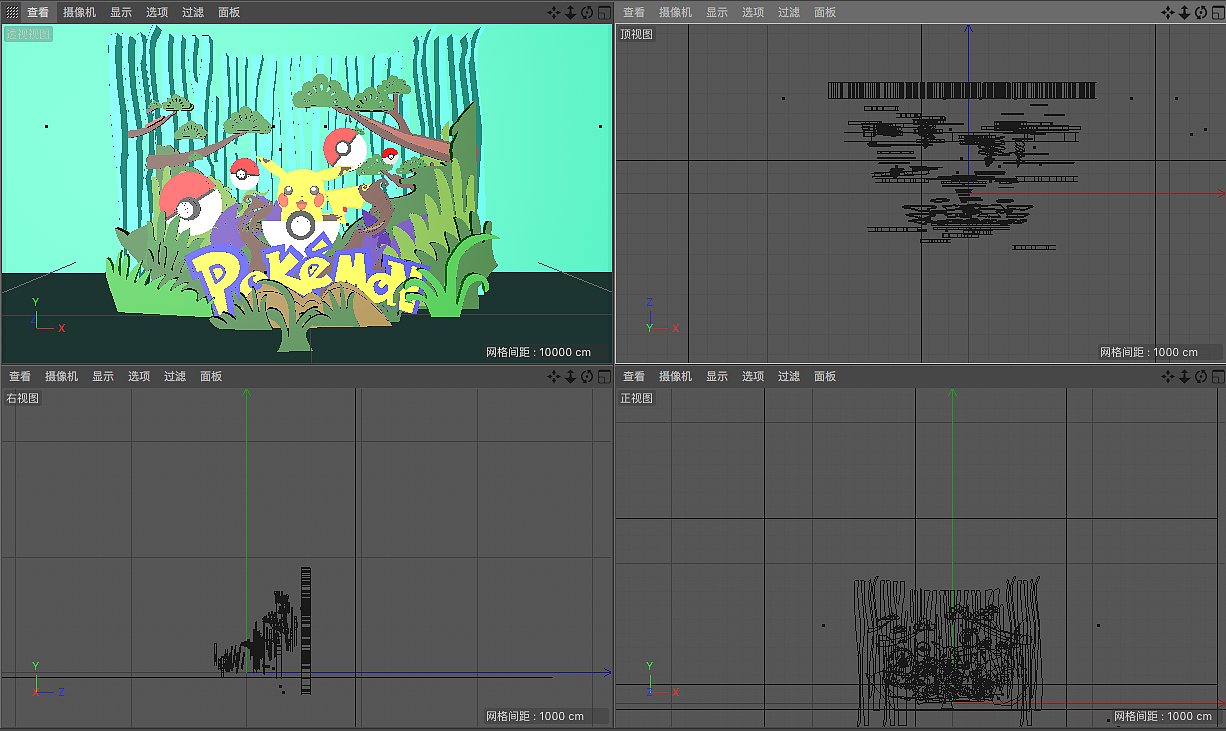Open 显示 menu in the top view
This screenshot has height=731, width=1226.
click(717, 12)
